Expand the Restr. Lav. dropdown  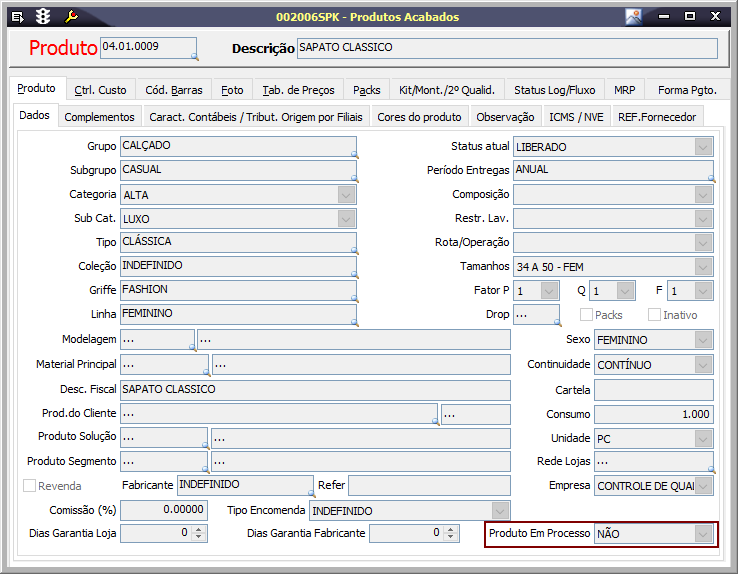[x=703, y=219]
